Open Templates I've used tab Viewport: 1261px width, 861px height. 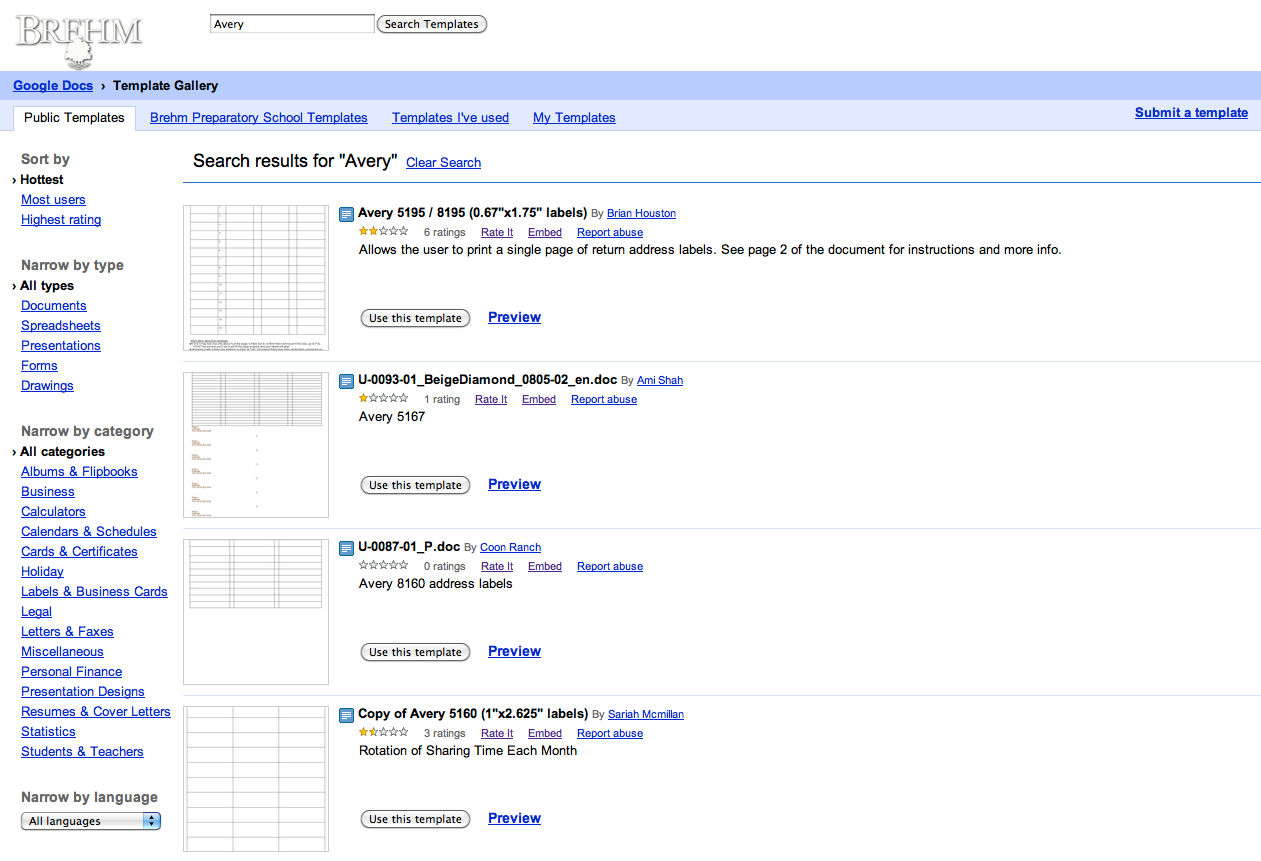point(450,118)
